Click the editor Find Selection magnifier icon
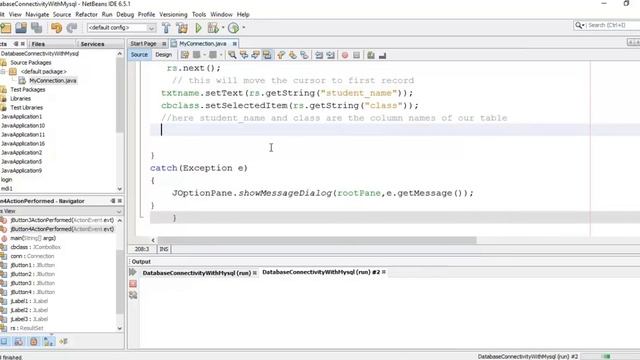640x360 pixels. (232, 55)
